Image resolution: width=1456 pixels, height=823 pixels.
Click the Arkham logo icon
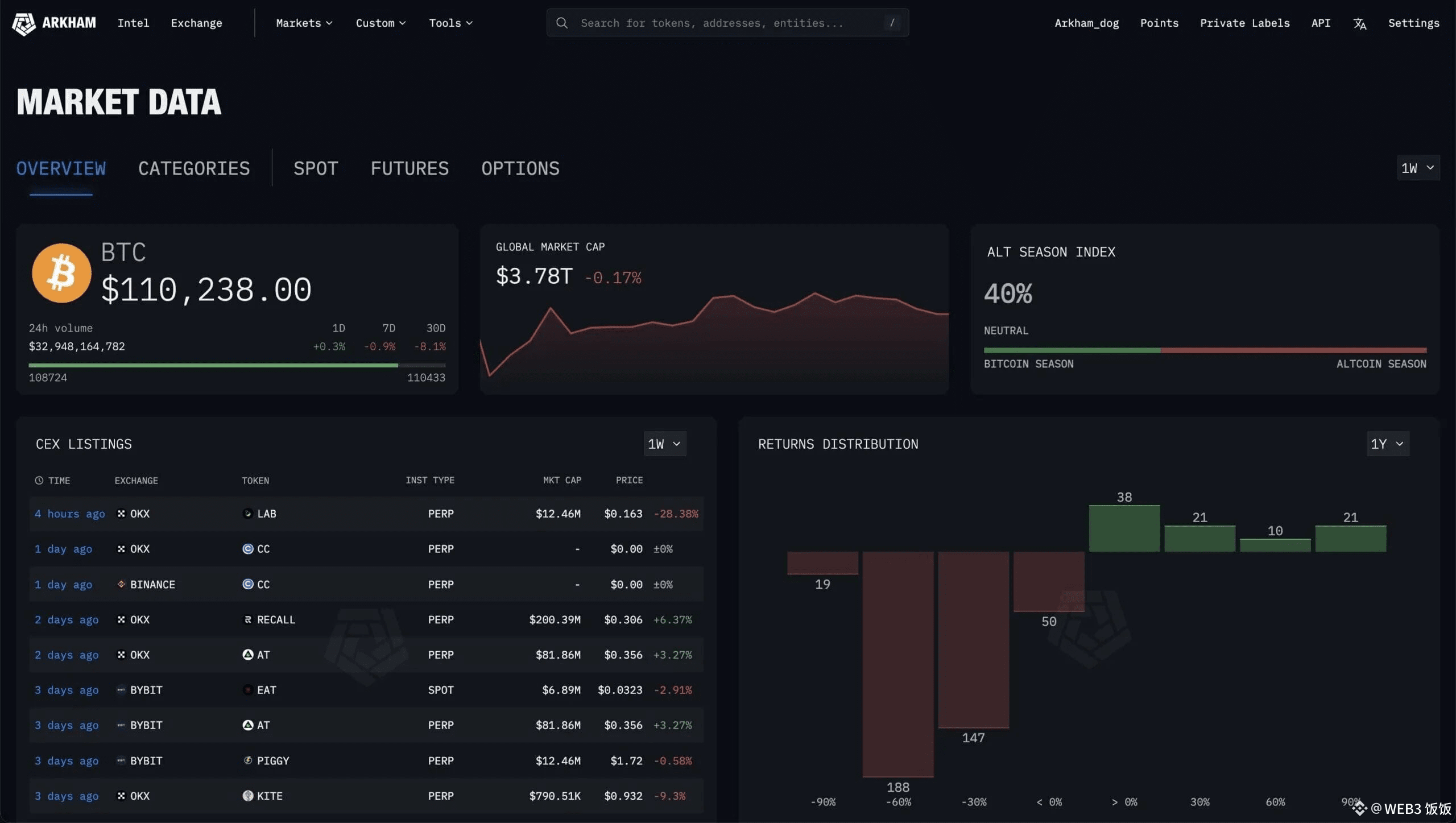(x=24, y=23)
